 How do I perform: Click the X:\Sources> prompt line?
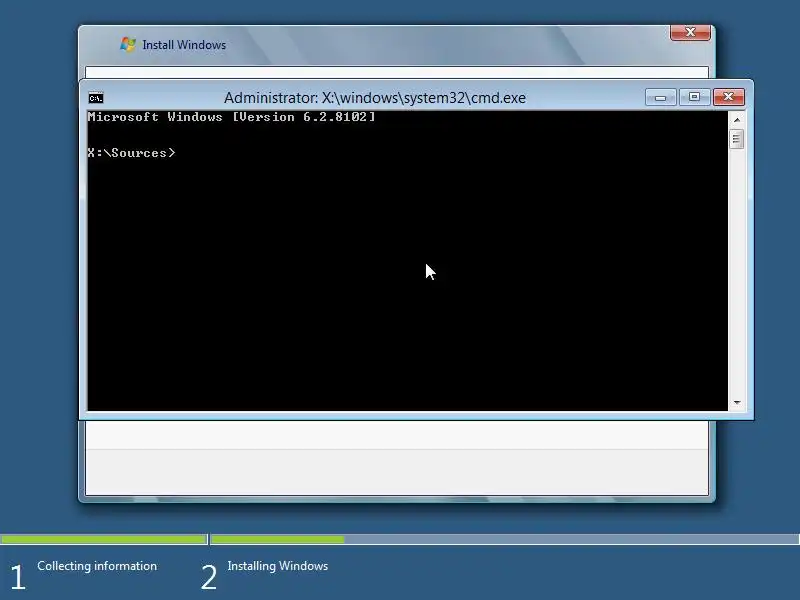(x=132, y=153)
